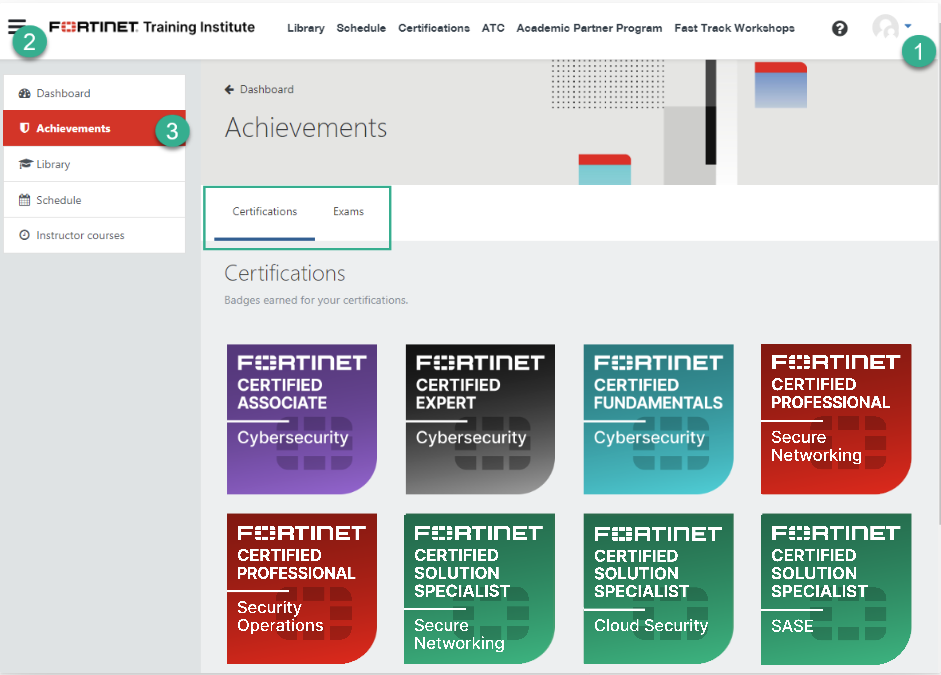The height and width of the screenshot is (675, 941).
Task: Open the Solution Specialist Cloud Security badge
Action: (x=658, y=589)
